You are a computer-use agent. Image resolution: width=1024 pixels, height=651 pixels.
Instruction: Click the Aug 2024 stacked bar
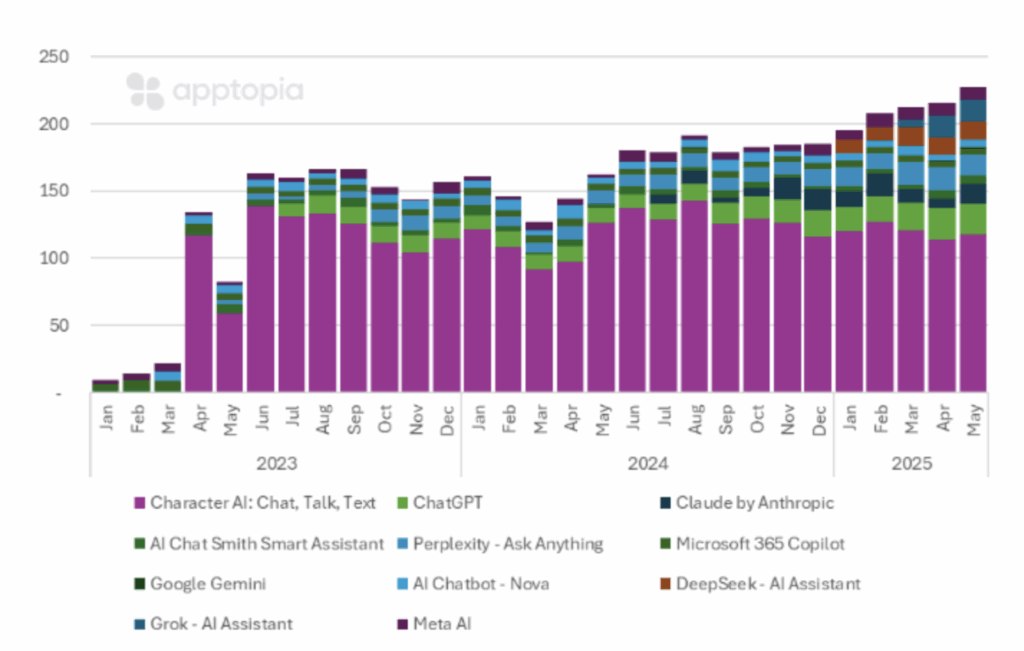(694, 263)
